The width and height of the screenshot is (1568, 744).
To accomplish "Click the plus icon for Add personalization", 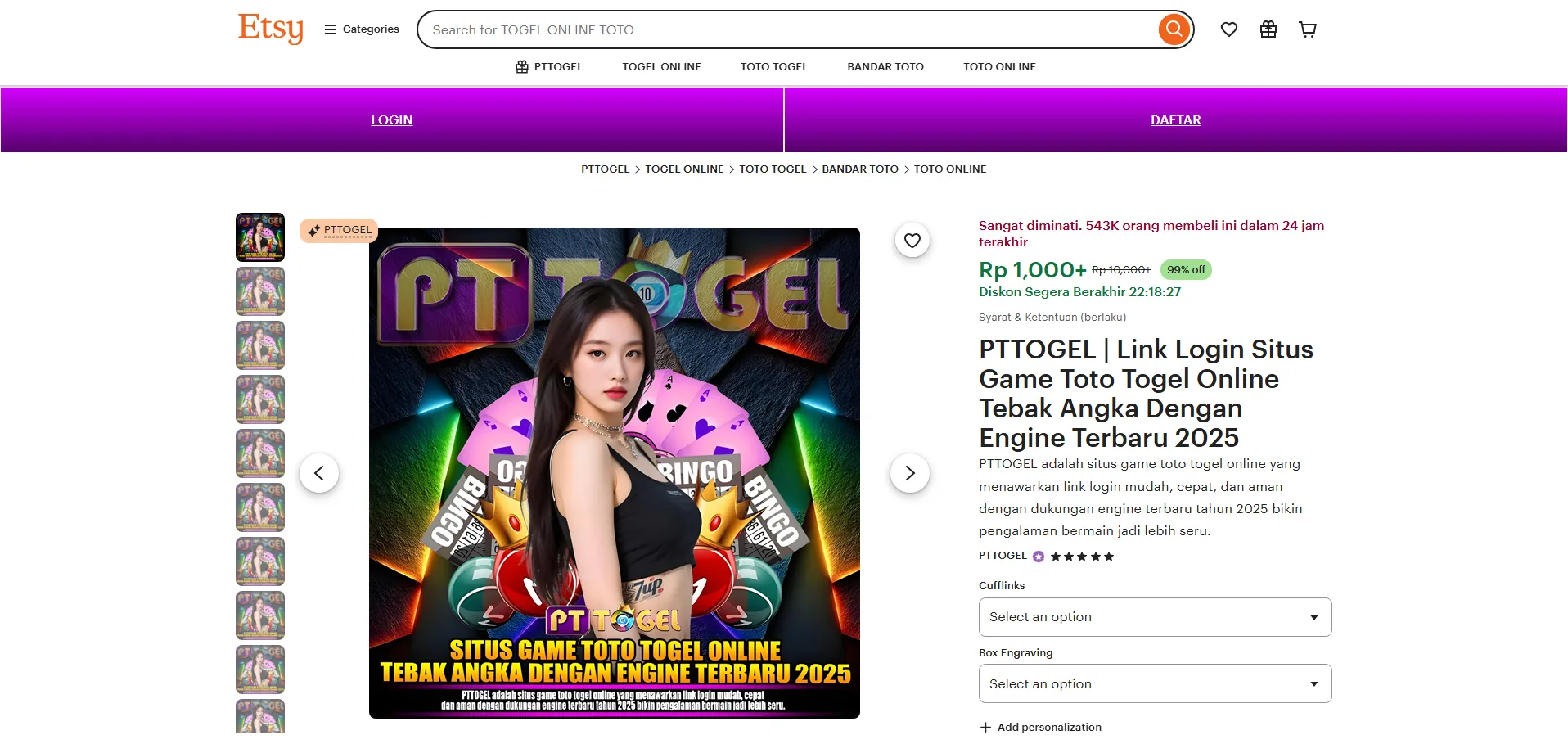I will [985, 727].
